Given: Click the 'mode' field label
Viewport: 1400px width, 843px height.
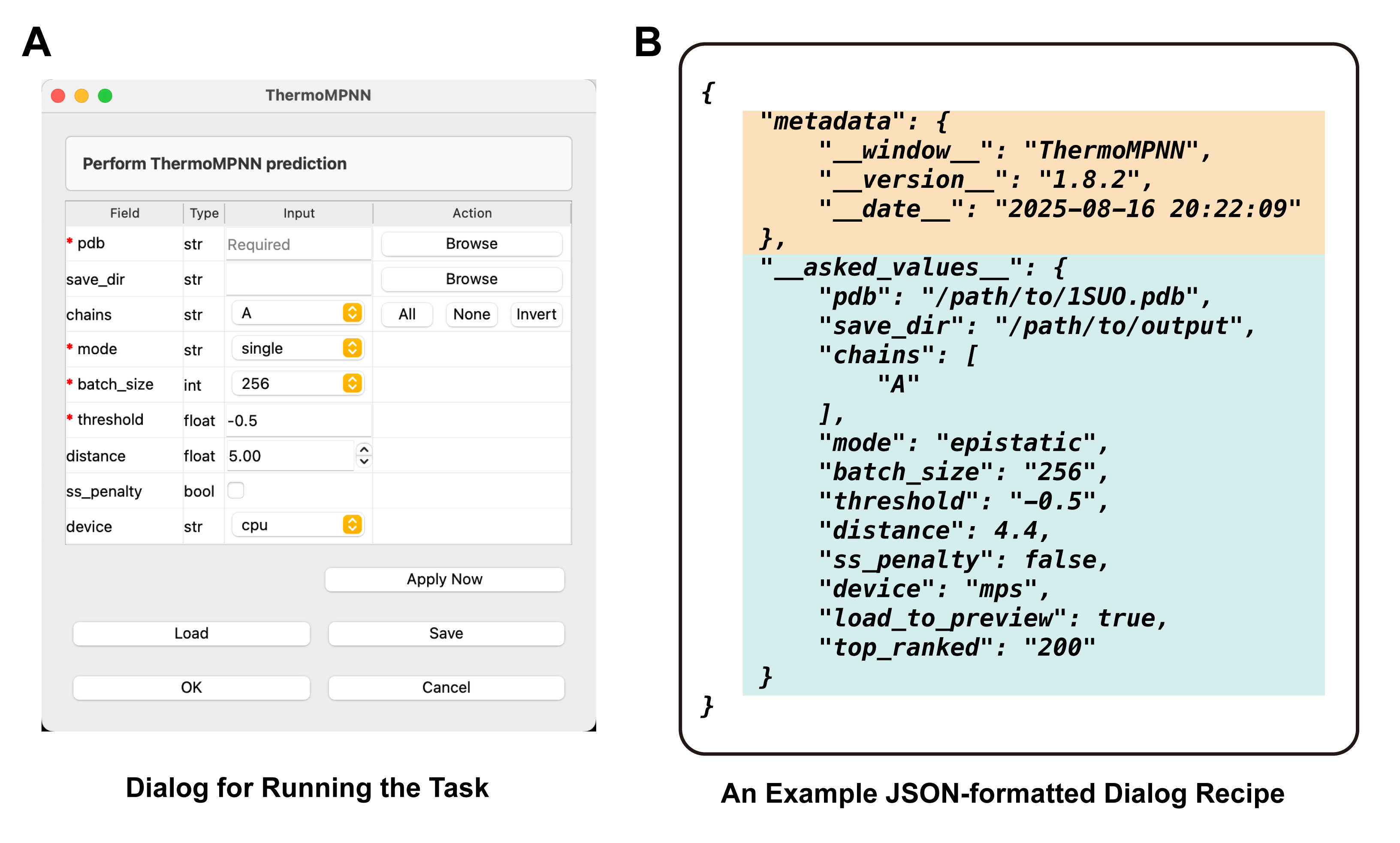Looking at the screenshot, I should 97,349.
